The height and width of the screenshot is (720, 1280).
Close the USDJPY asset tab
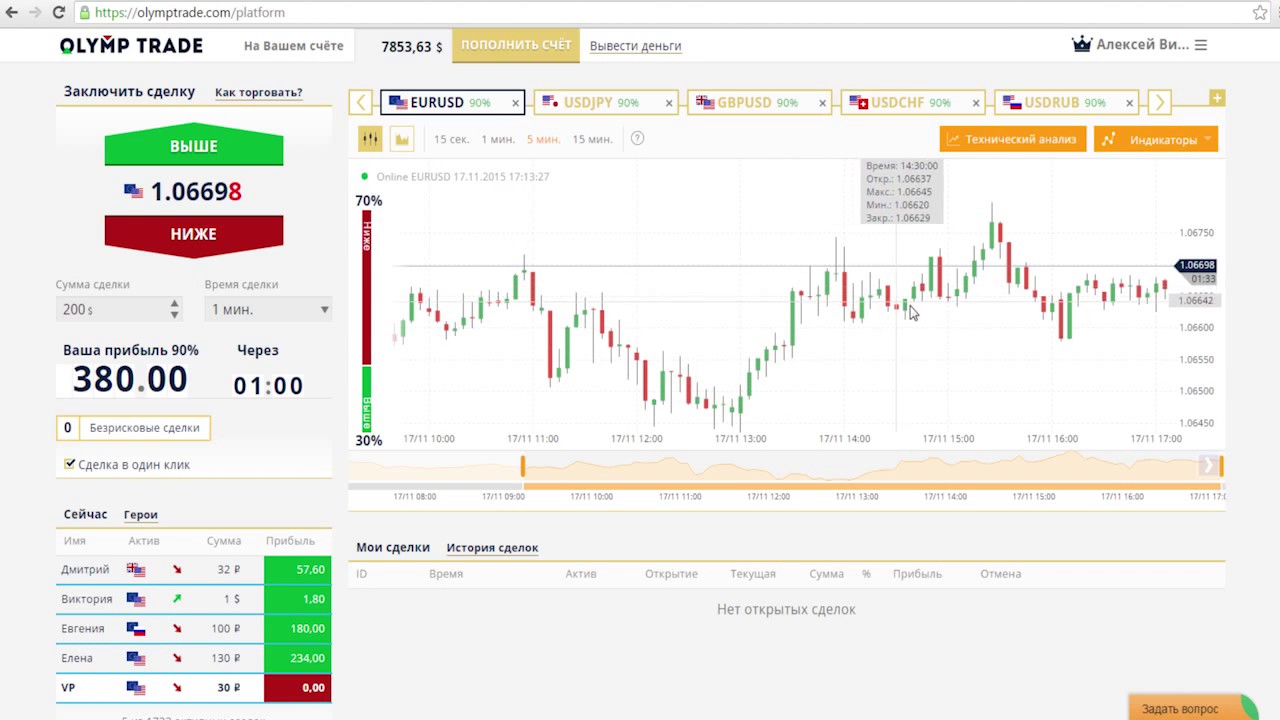(x=669, y=103)
